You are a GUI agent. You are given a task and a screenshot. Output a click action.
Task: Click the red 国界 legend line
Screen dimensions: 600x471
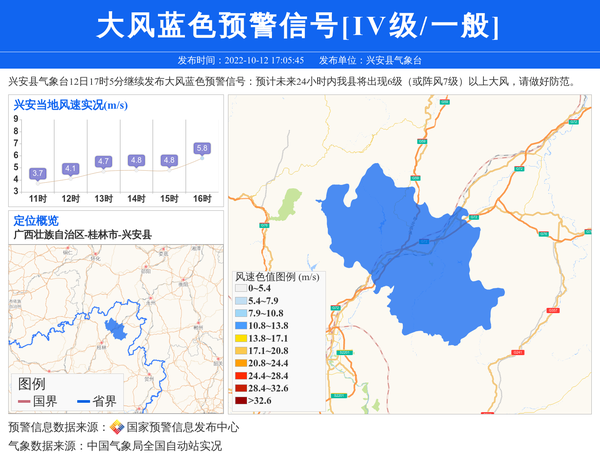pos(24,401)
